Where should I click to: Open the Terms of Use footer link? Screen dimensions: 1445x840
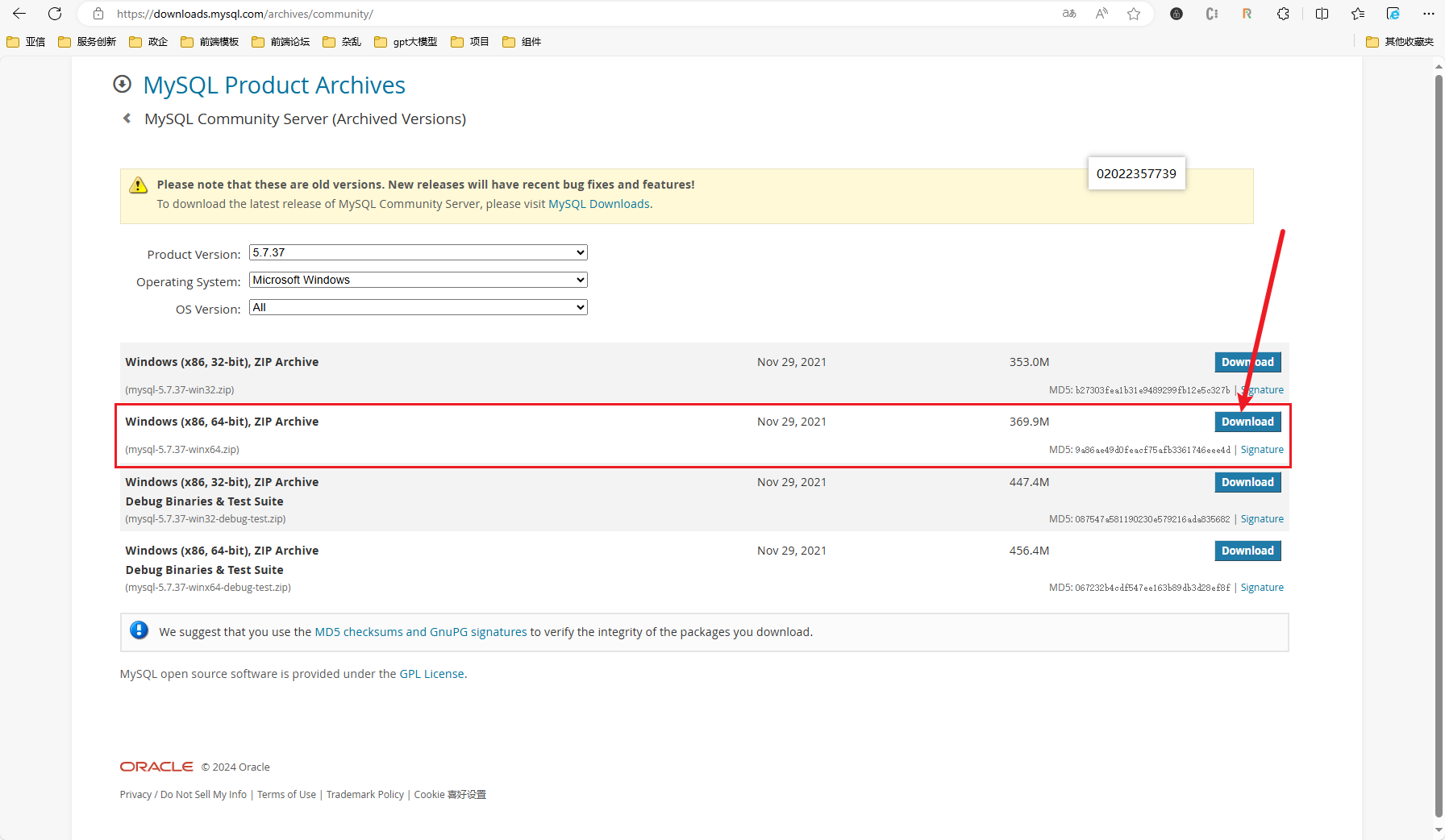(286, 794)
